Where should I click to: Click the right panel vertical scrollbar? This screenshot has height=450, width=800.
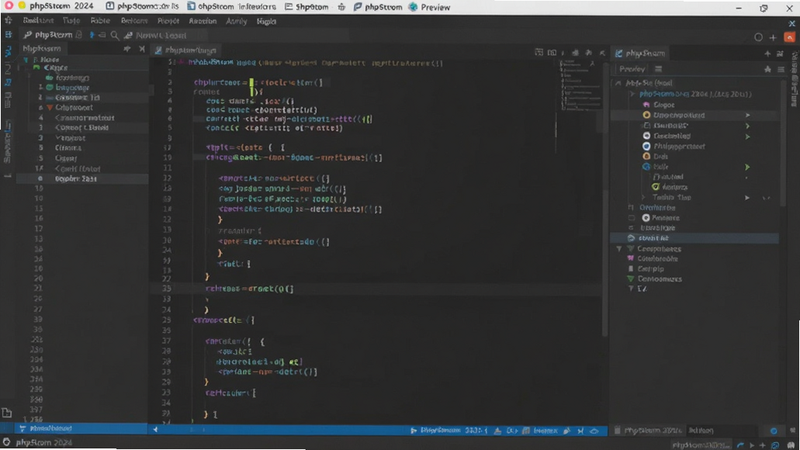(783, 143)
